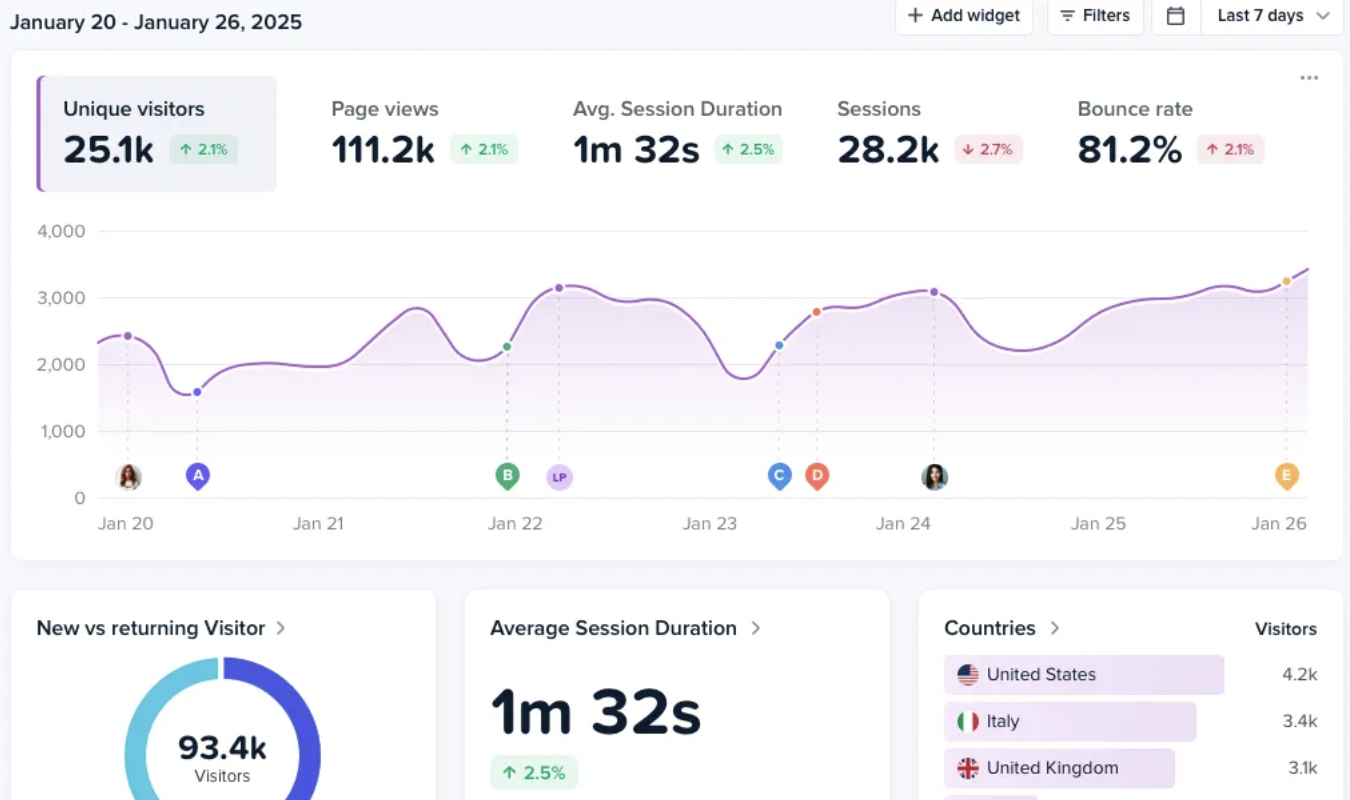Click the United States country bar
Screen dimensions: 1350x800
(1083, 675)
